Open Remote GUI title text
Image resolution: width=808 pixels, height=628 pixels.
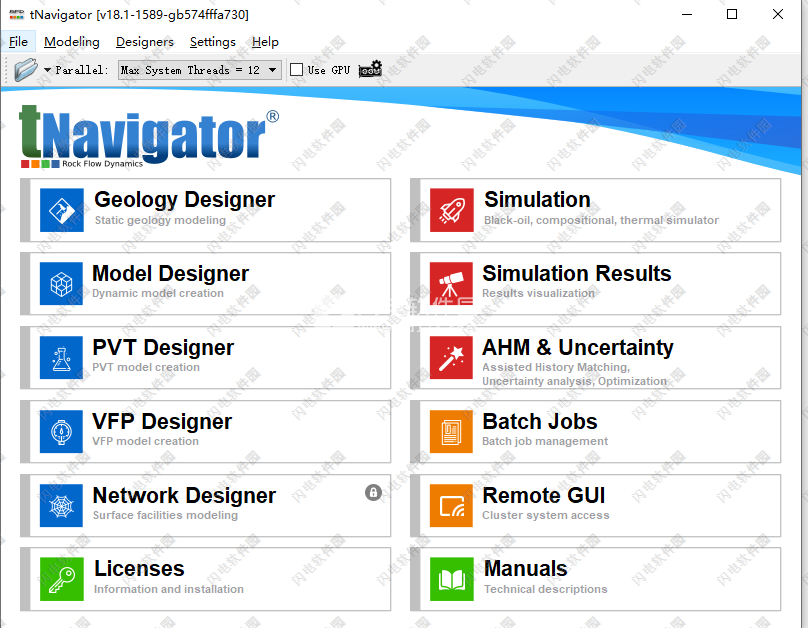(544, 496)
